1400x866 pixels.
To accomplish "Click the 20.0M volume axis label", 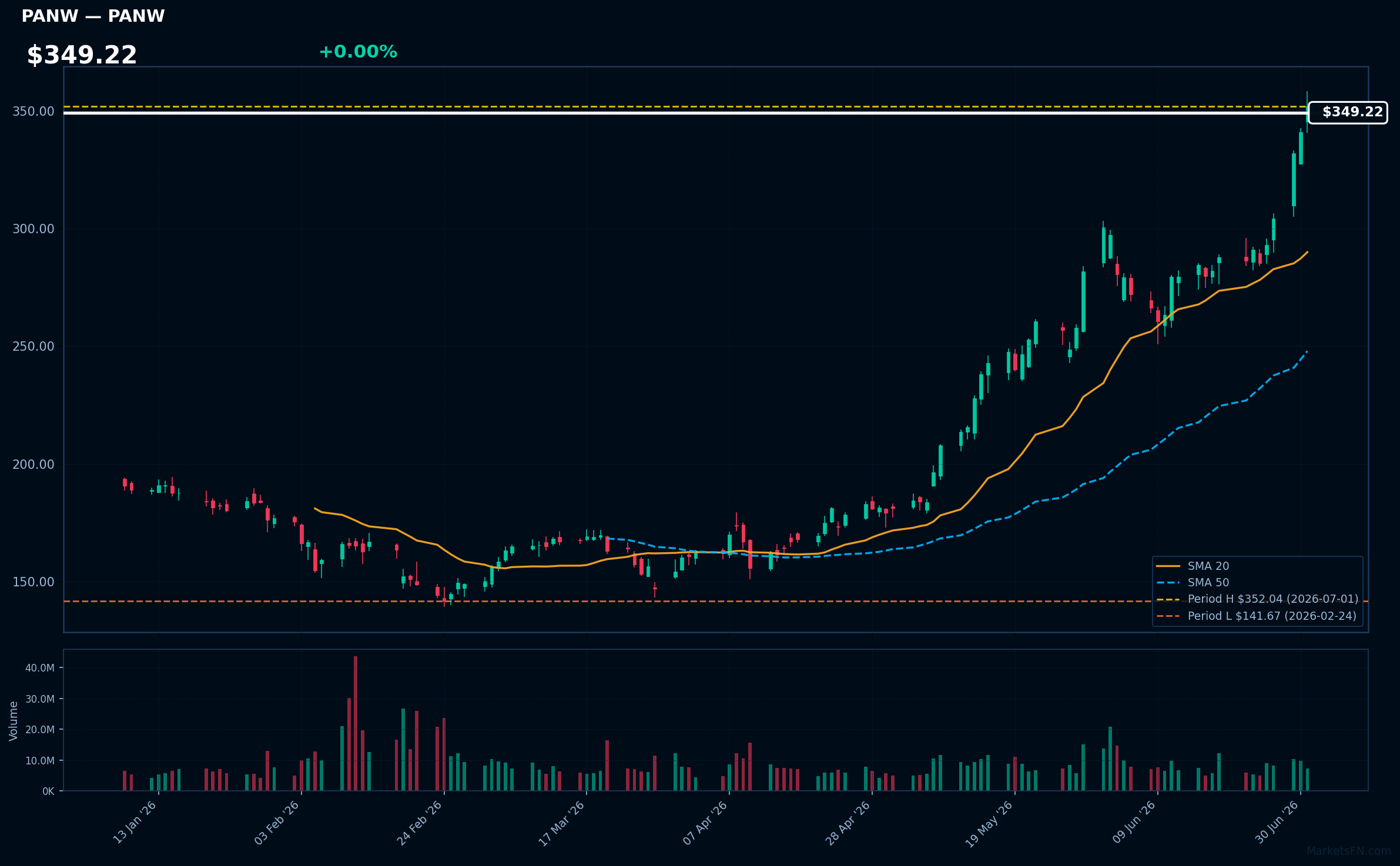I will tap(40, 730).
